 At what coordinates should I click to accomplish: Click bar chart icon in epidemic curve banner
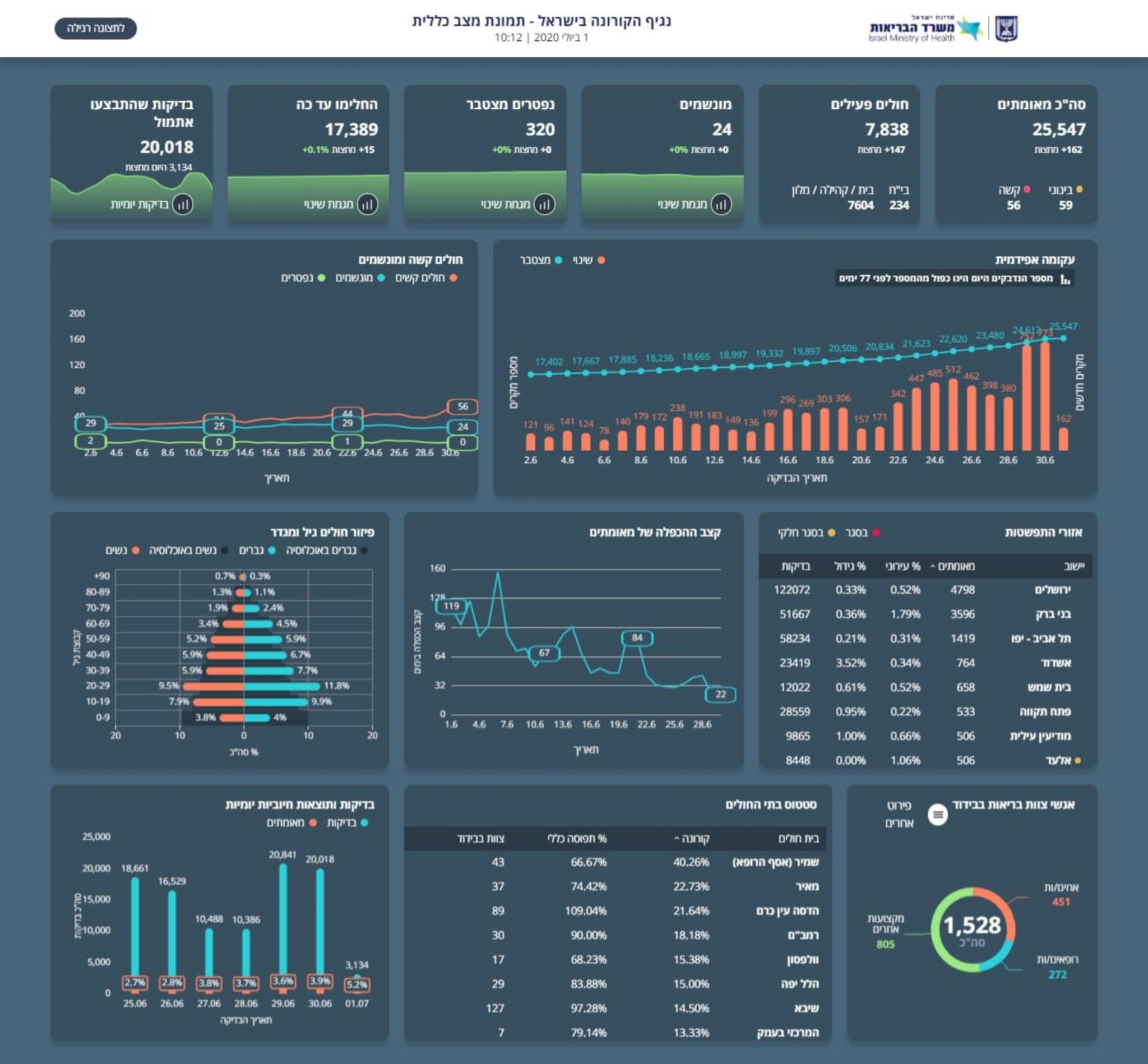pos(1064,279)
